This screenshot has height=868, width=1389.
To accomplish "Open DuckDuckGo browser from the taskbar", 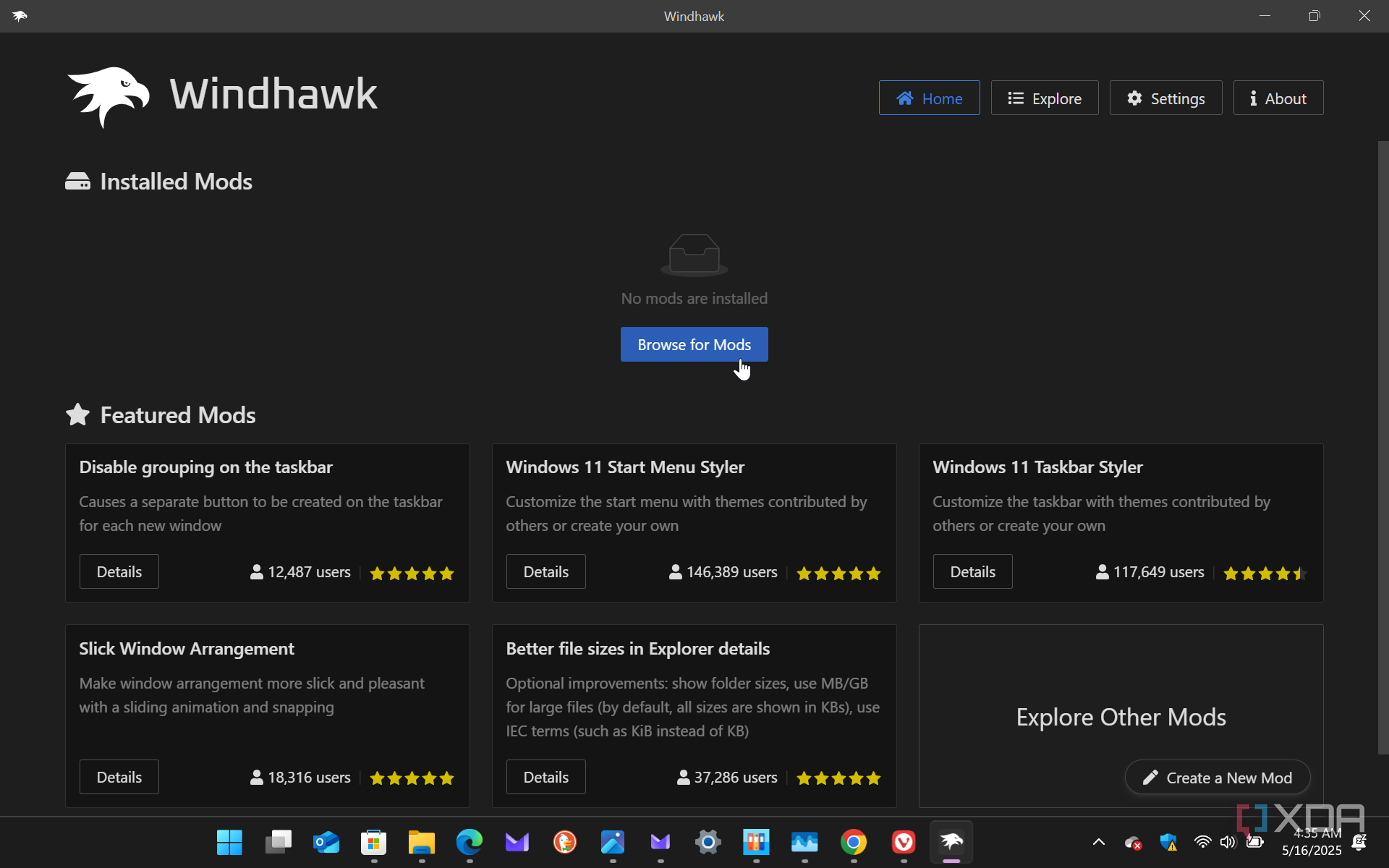I will pos(565,842).
